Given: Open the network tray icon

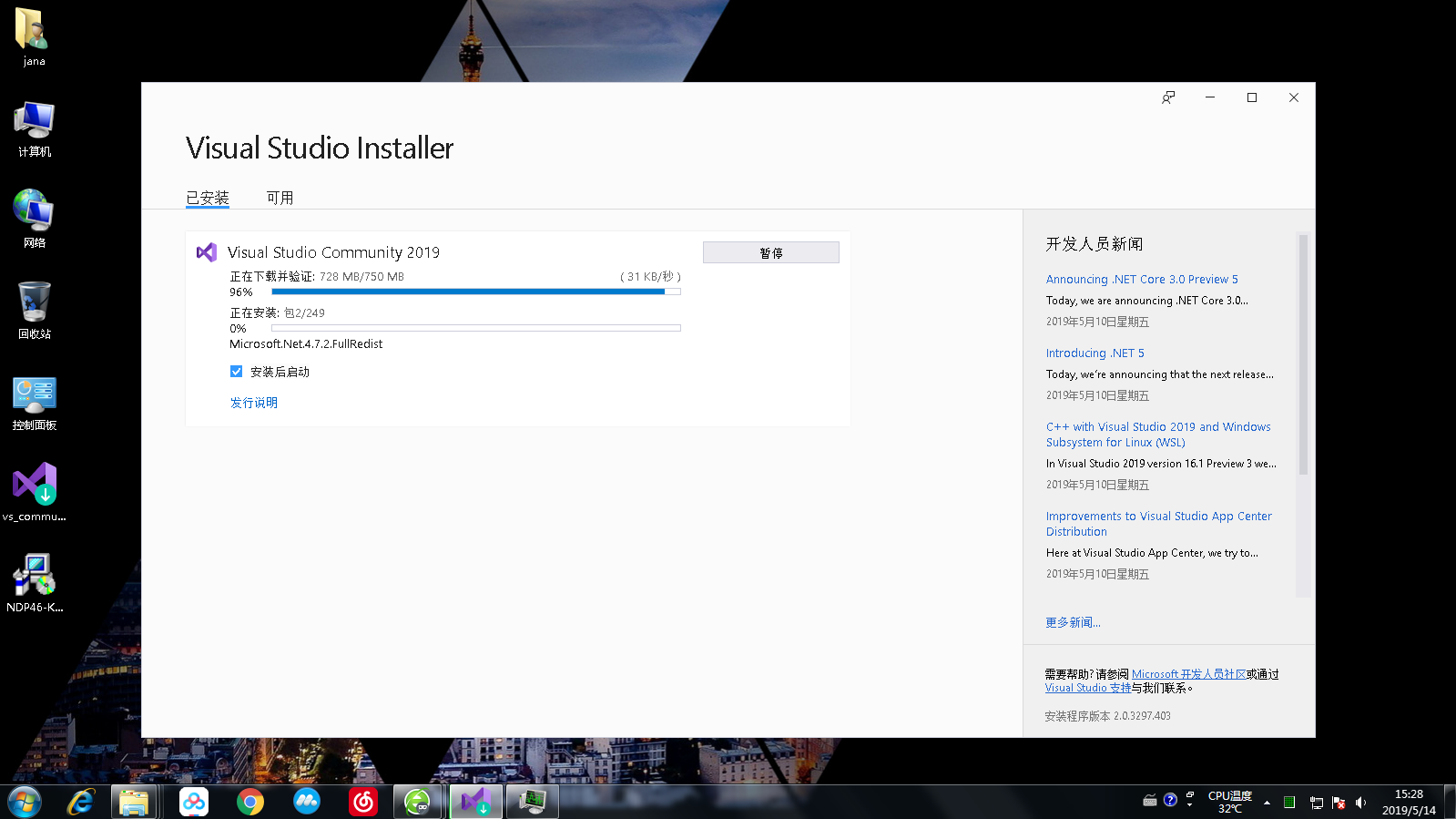Looking at the screenshot, I should tap(1317, 803).
